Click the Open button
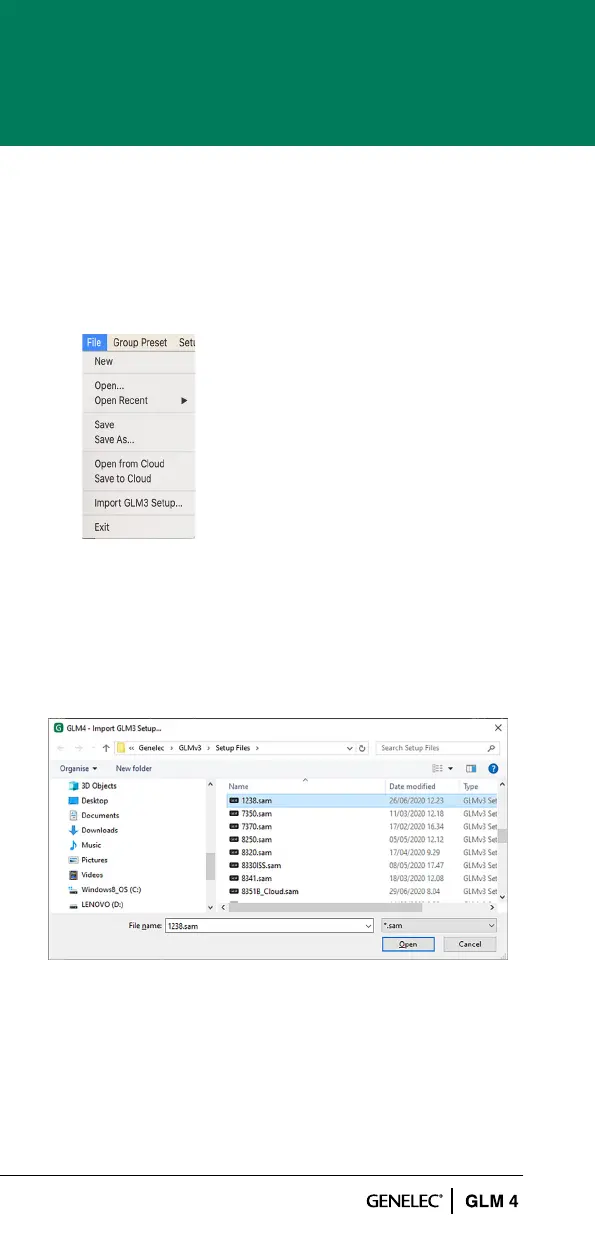595x1247 pixels. coord(408,944)
